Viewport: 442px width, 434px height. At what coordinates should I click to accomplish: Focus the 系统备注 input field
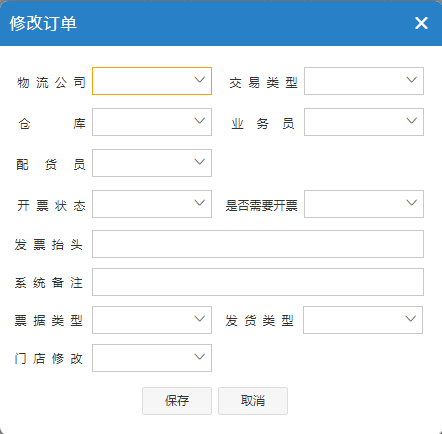tap(258, 282)
